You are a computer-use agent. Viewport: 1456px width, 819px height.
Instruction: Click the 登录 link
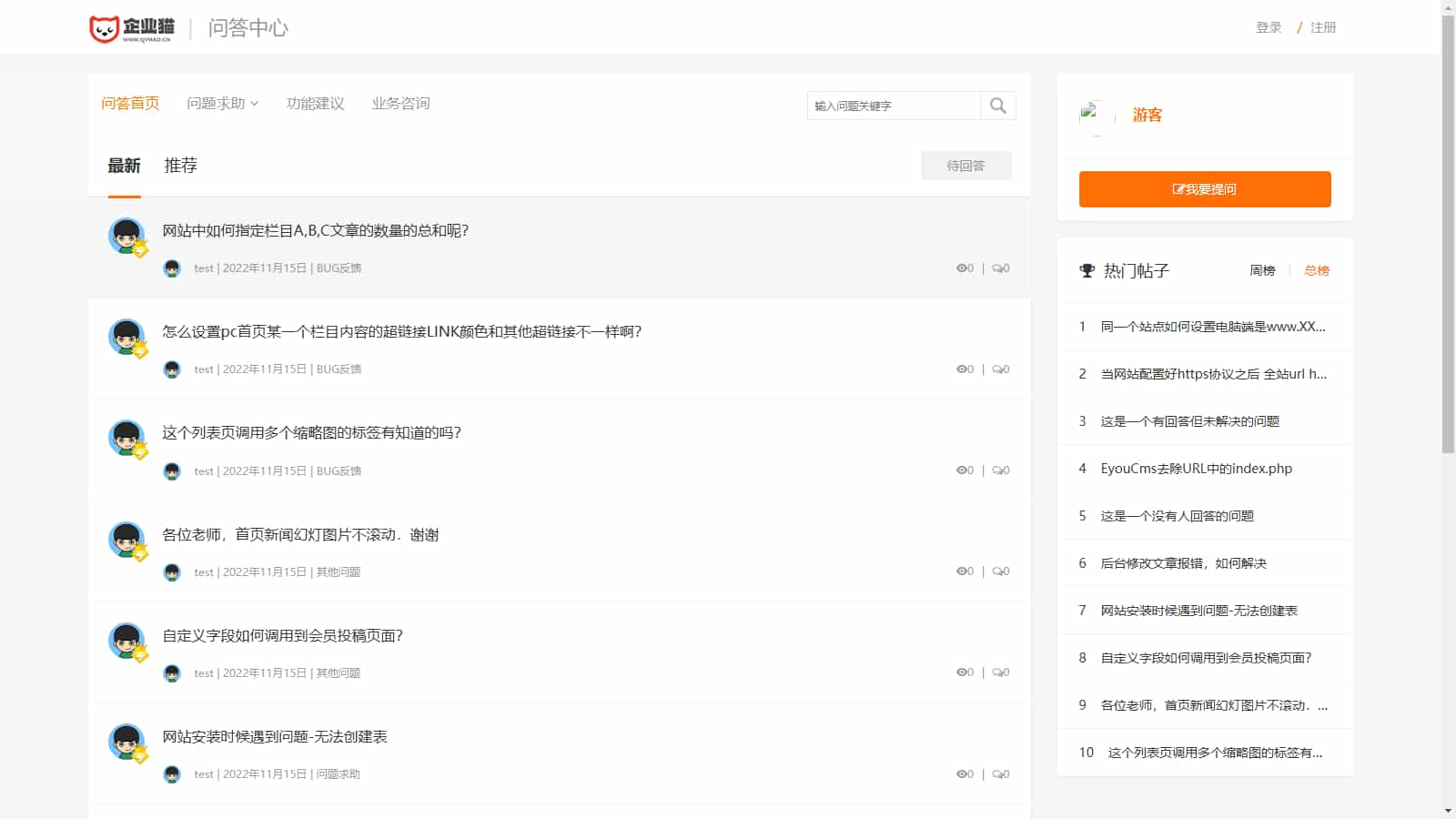[x=1268, y=27]
